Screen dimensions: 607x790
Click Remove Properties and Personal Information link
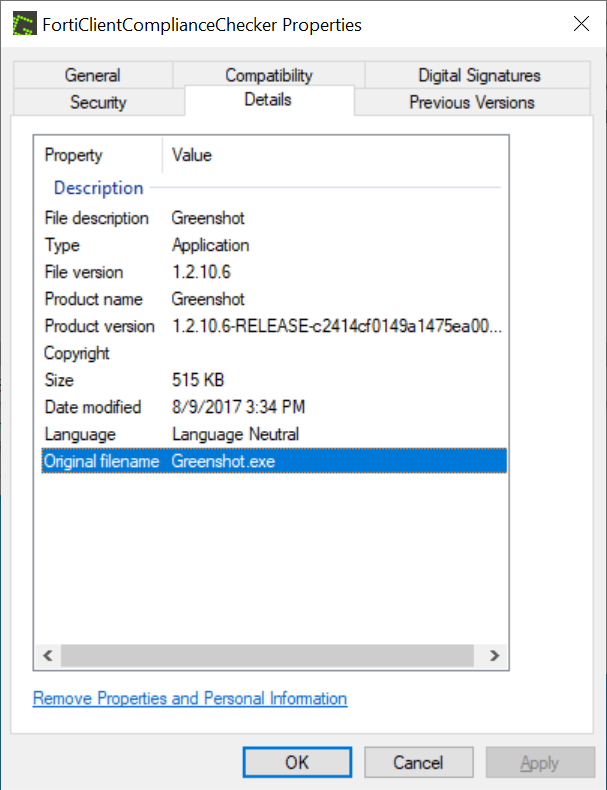[x=190, y=698]
